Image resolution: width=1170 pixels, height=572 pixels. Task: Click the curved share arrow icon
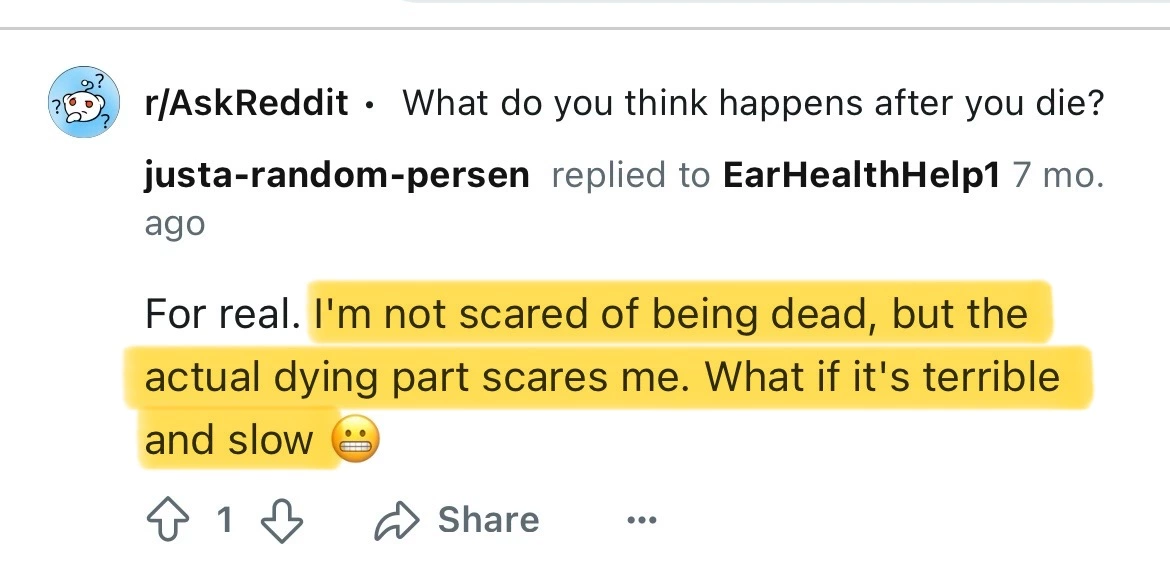397,520
